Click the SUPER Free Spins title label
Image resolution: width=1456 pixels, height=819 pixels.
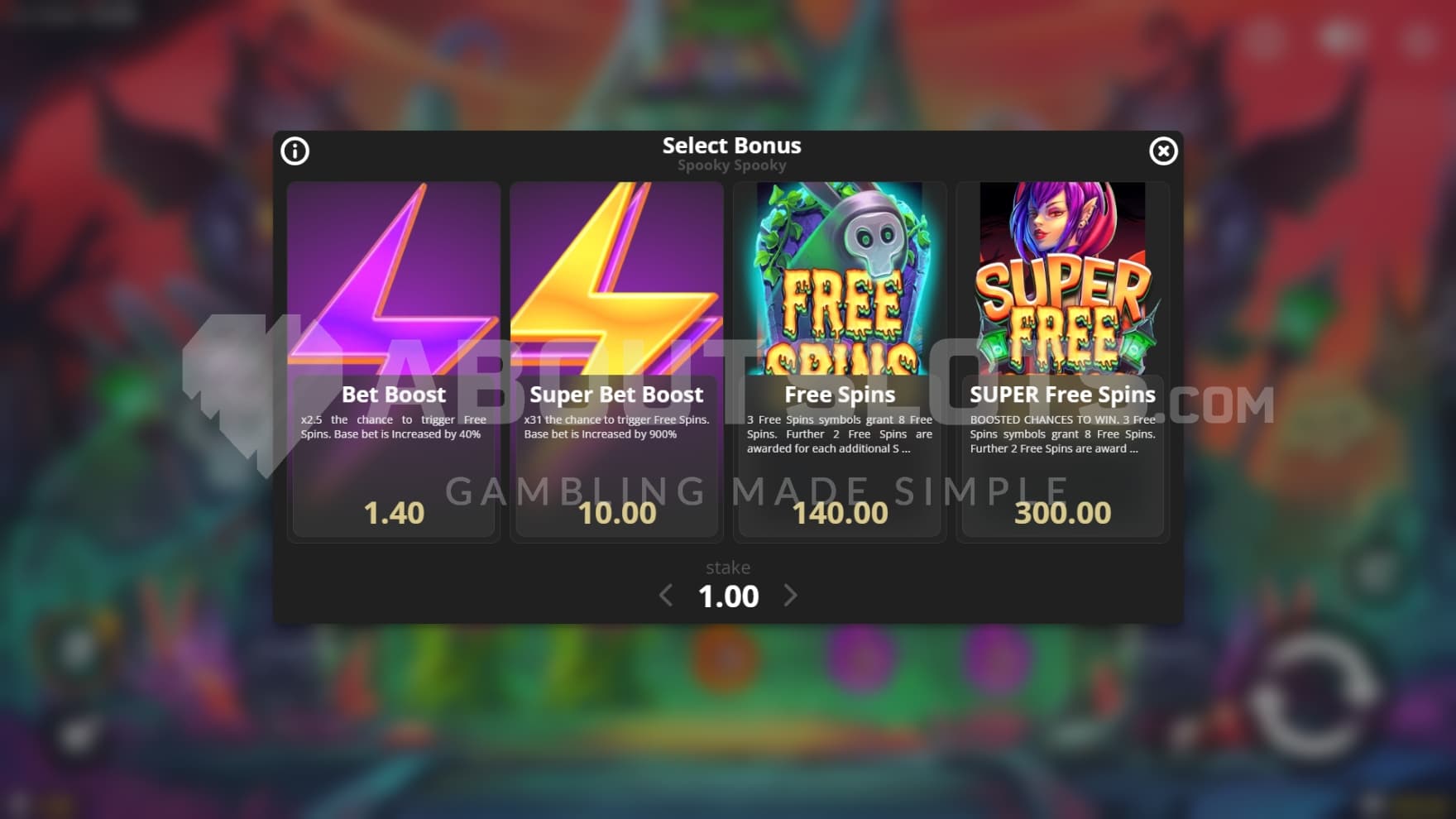coord(1063,395)
